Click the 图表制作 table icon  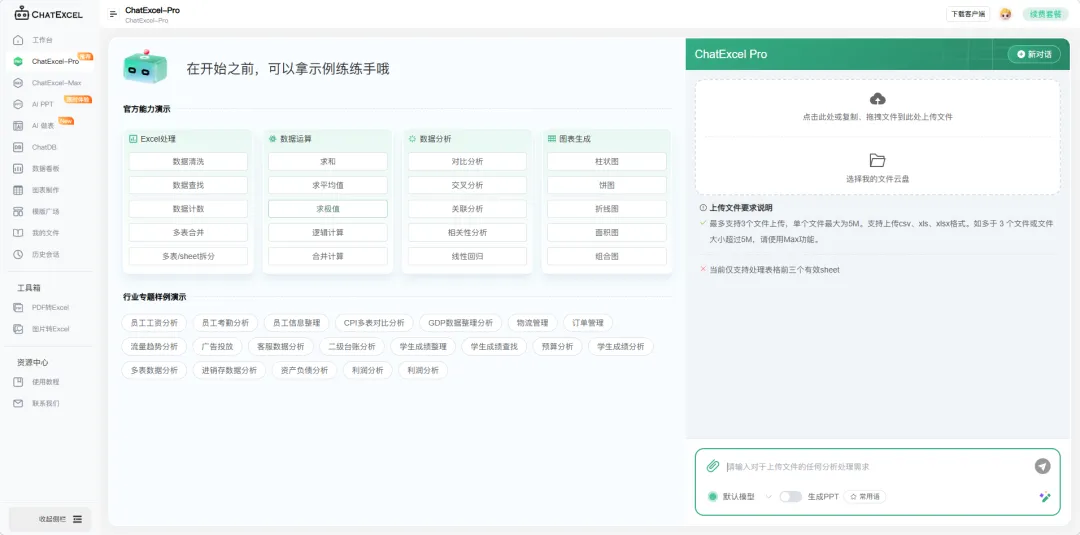(x=19, y=190)
